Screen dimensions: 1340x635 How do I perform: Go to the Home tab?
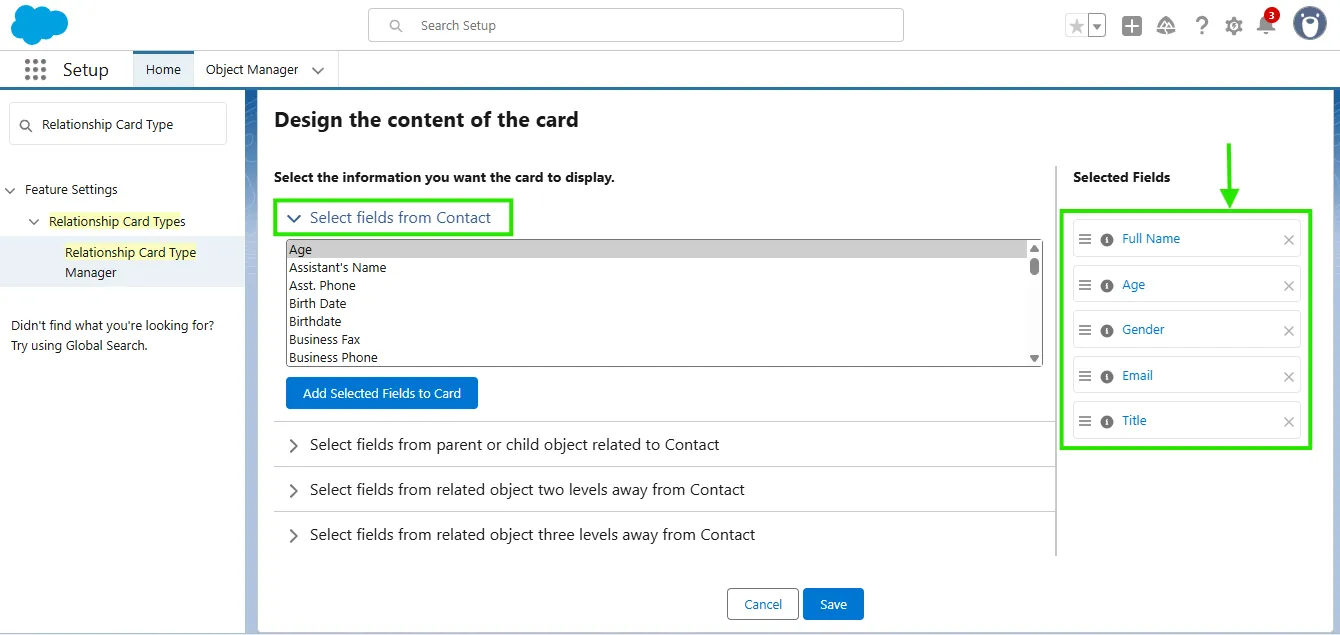click(x=163, y=70)
